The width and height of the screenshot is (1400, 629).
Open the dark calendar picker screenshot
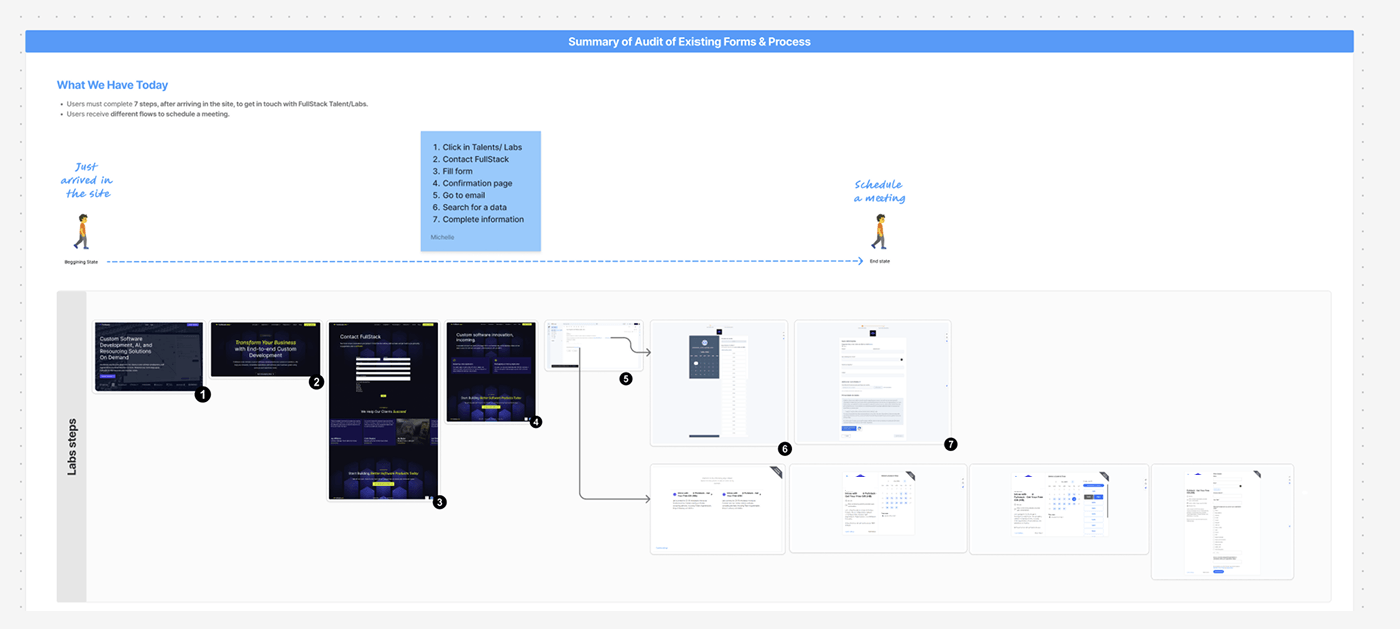(x=719, y=383)
